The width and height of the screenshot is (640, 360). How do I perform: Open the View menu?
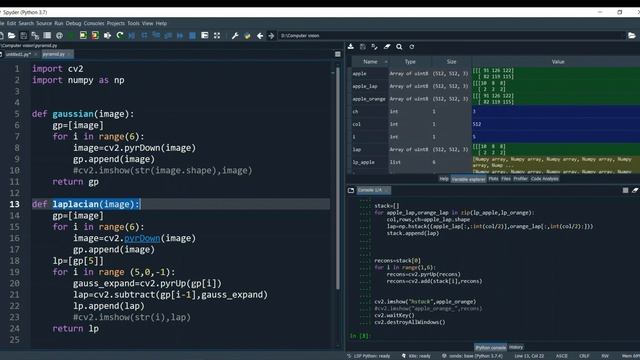[148, 23]
